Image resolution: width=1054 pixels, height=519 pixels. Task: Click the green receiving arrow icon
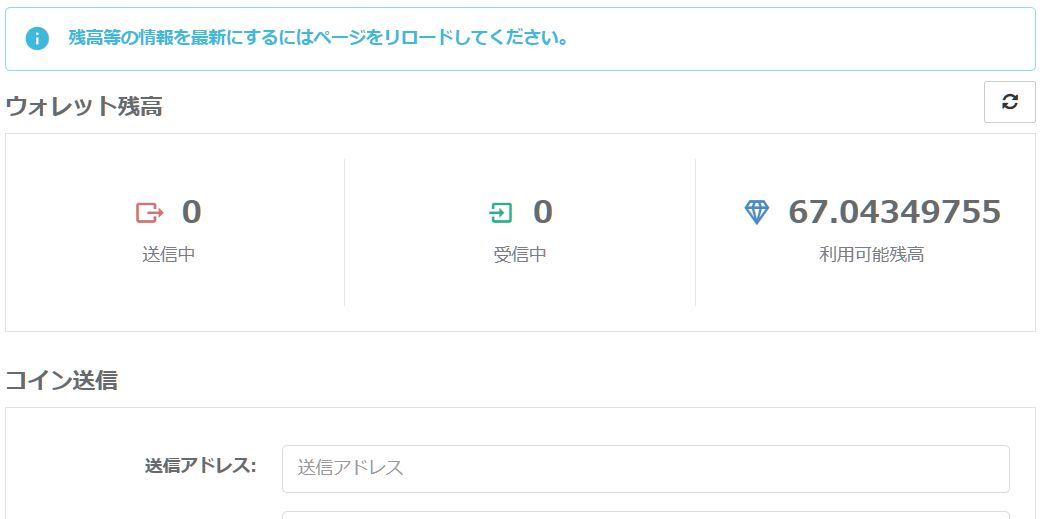coord(500,213)
